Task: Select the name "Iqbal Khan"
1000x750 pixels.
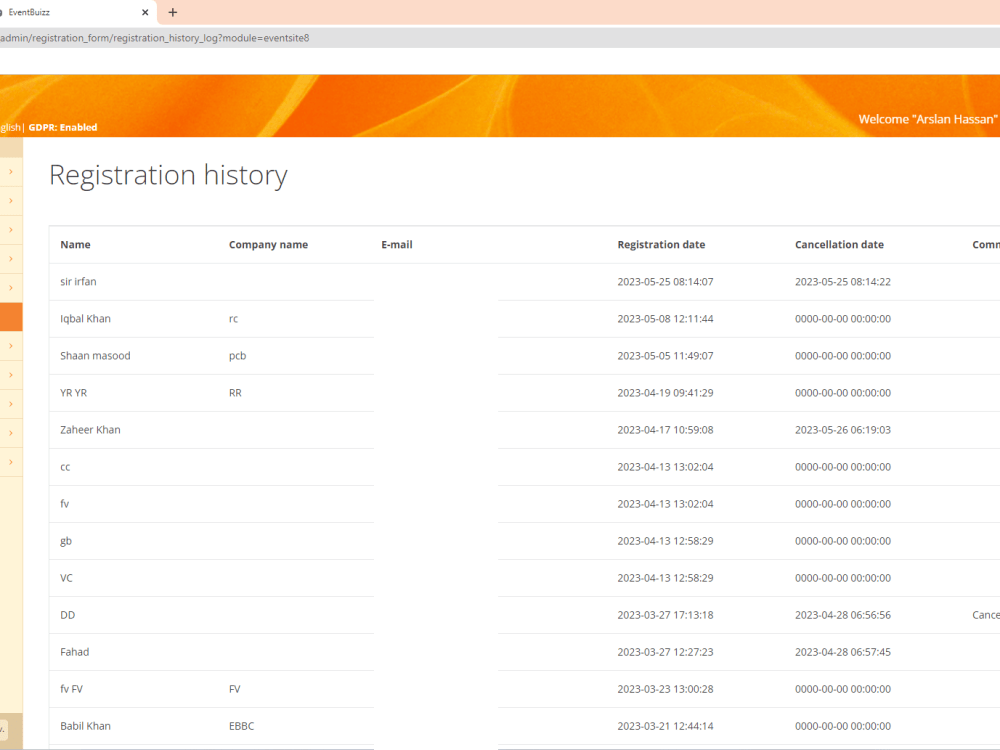Action: coord(85,318)
